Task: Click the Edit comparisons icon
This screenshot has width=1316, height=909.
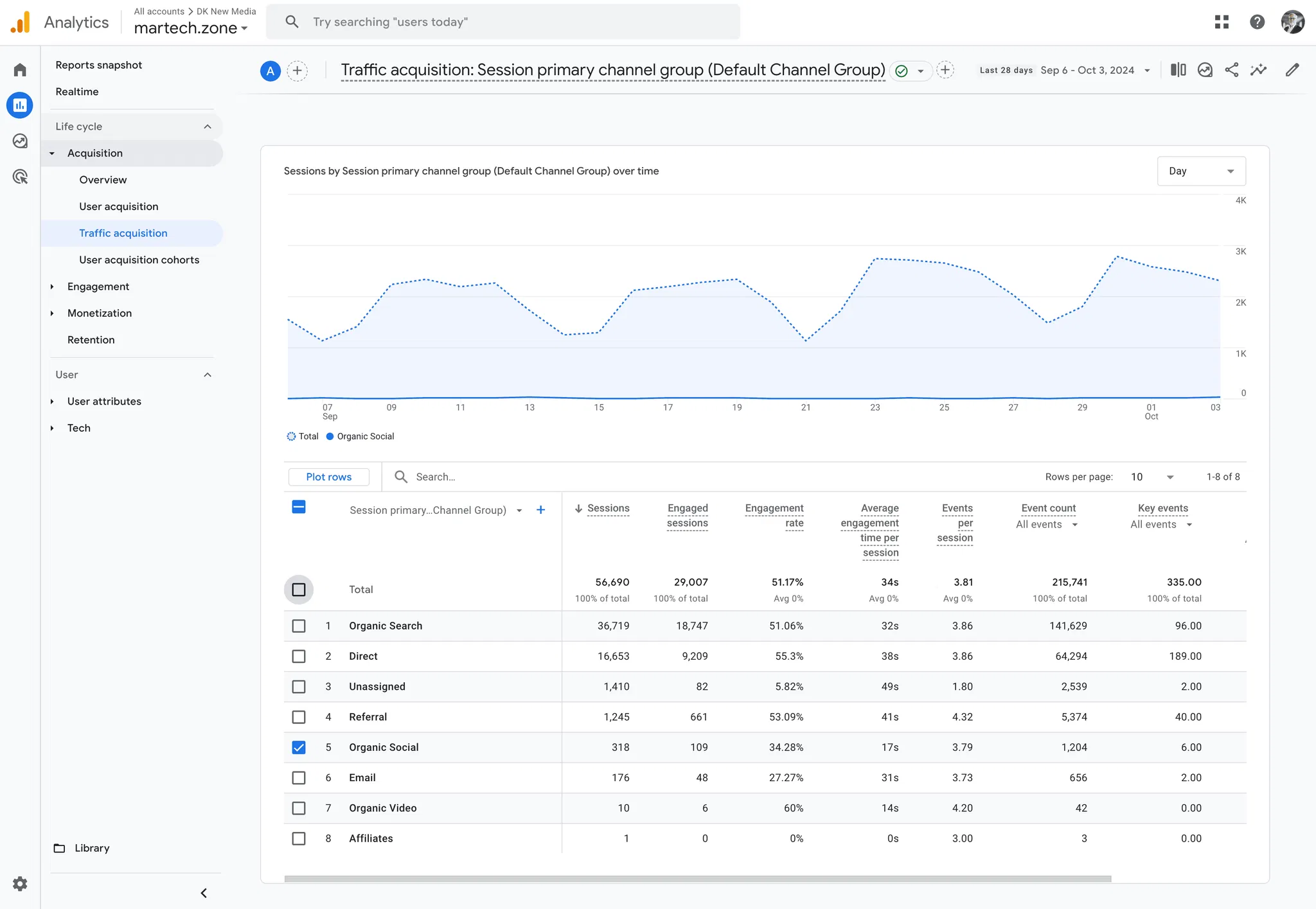Action: (1178, 70)
